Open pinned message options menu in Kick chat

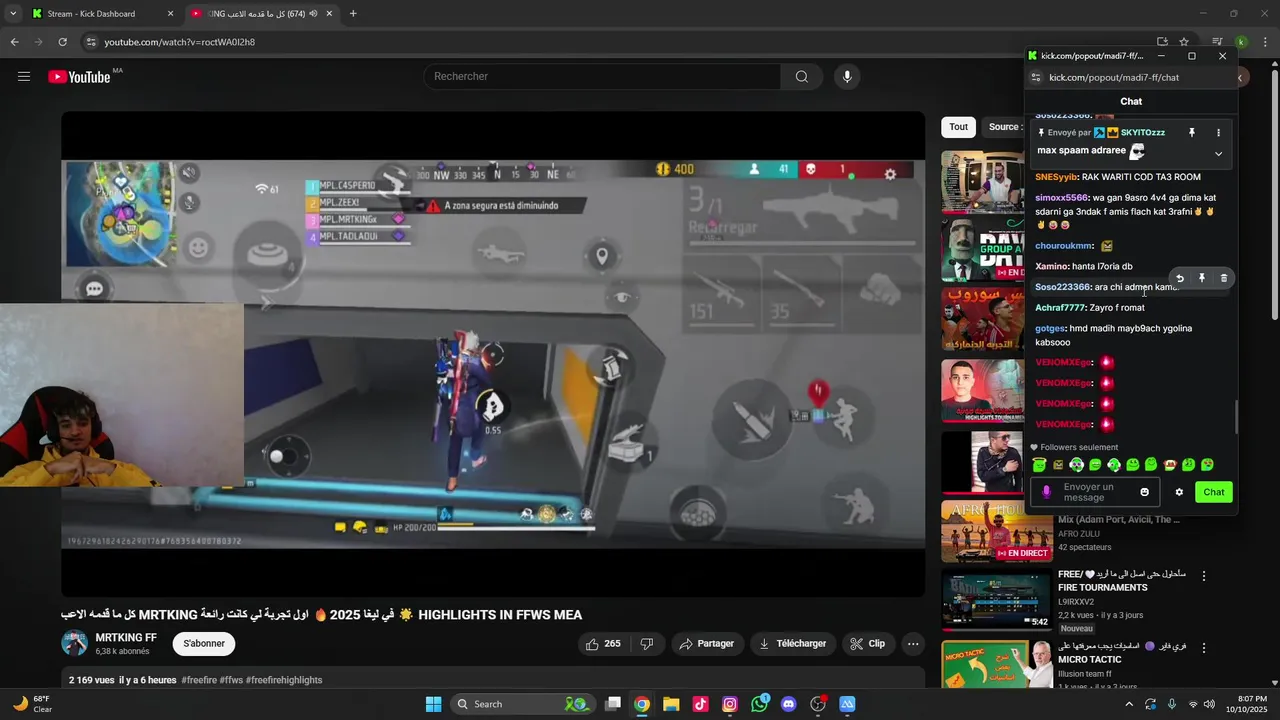pos(1218,133)
